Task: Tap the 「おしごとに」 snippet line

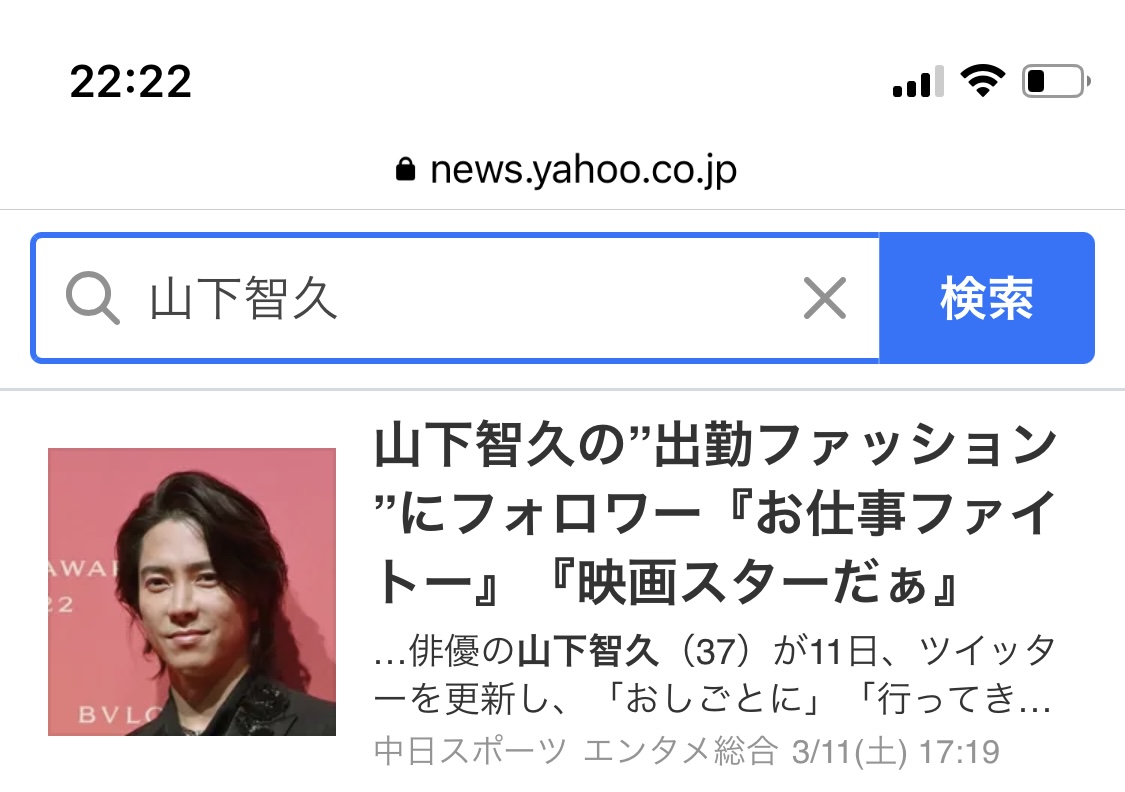Action: tap(712, 698)
